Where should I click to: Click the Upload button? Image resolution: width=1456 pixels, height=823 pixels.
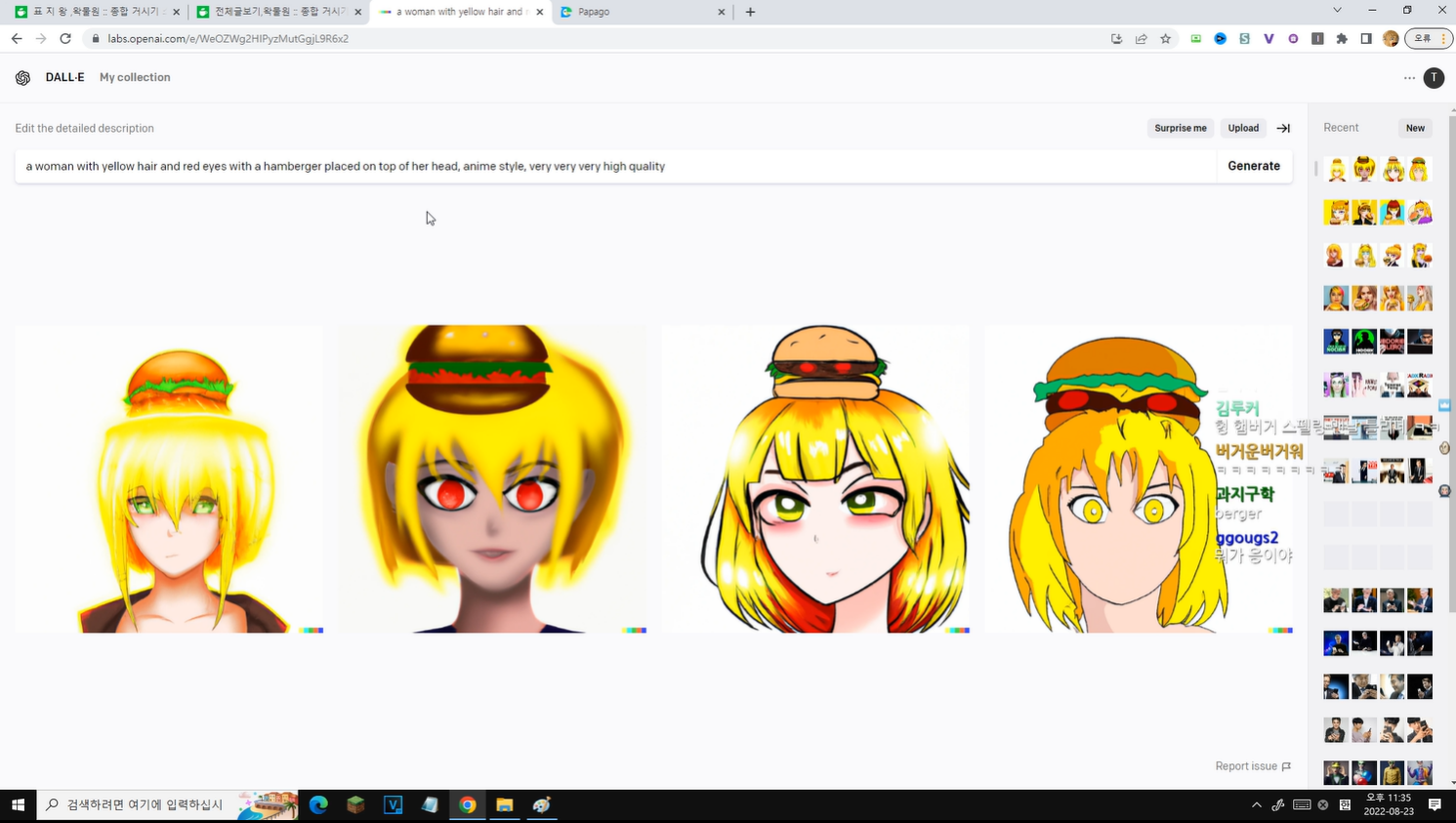[x=1243, y=128]
